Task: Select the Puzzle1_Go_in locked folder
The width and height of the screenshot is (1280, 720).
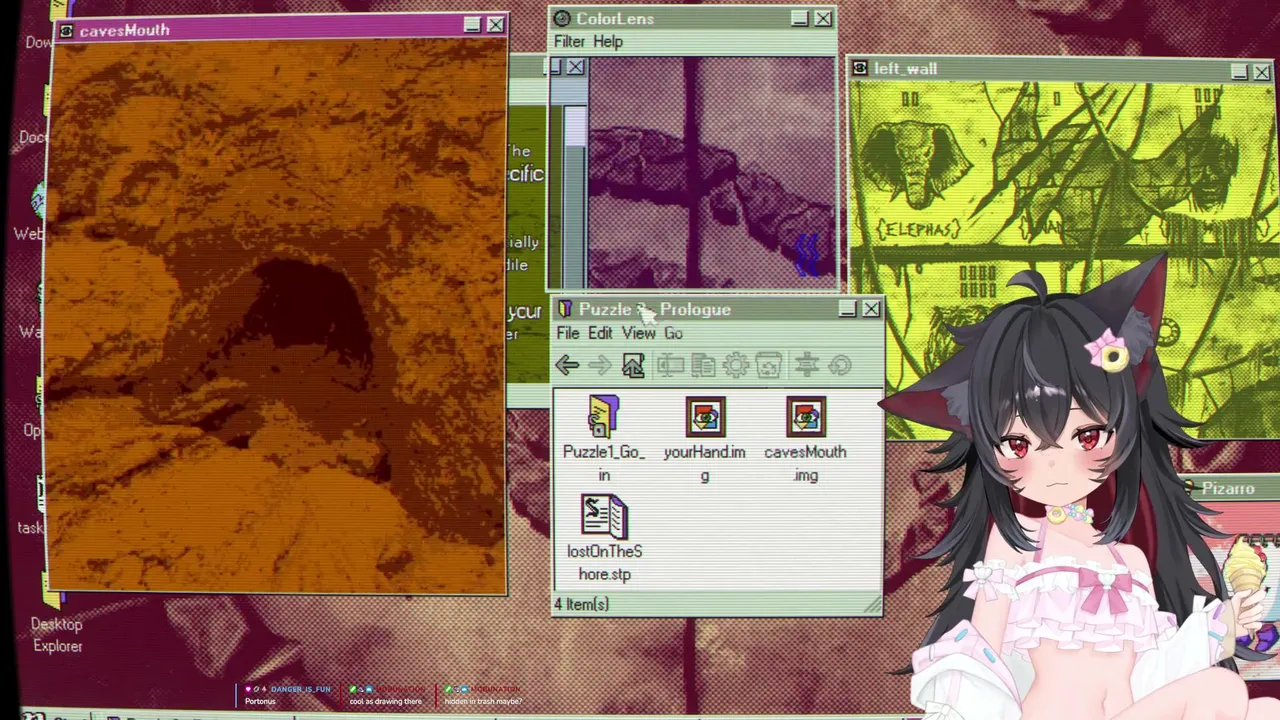Action: click(x=604, y=439)
